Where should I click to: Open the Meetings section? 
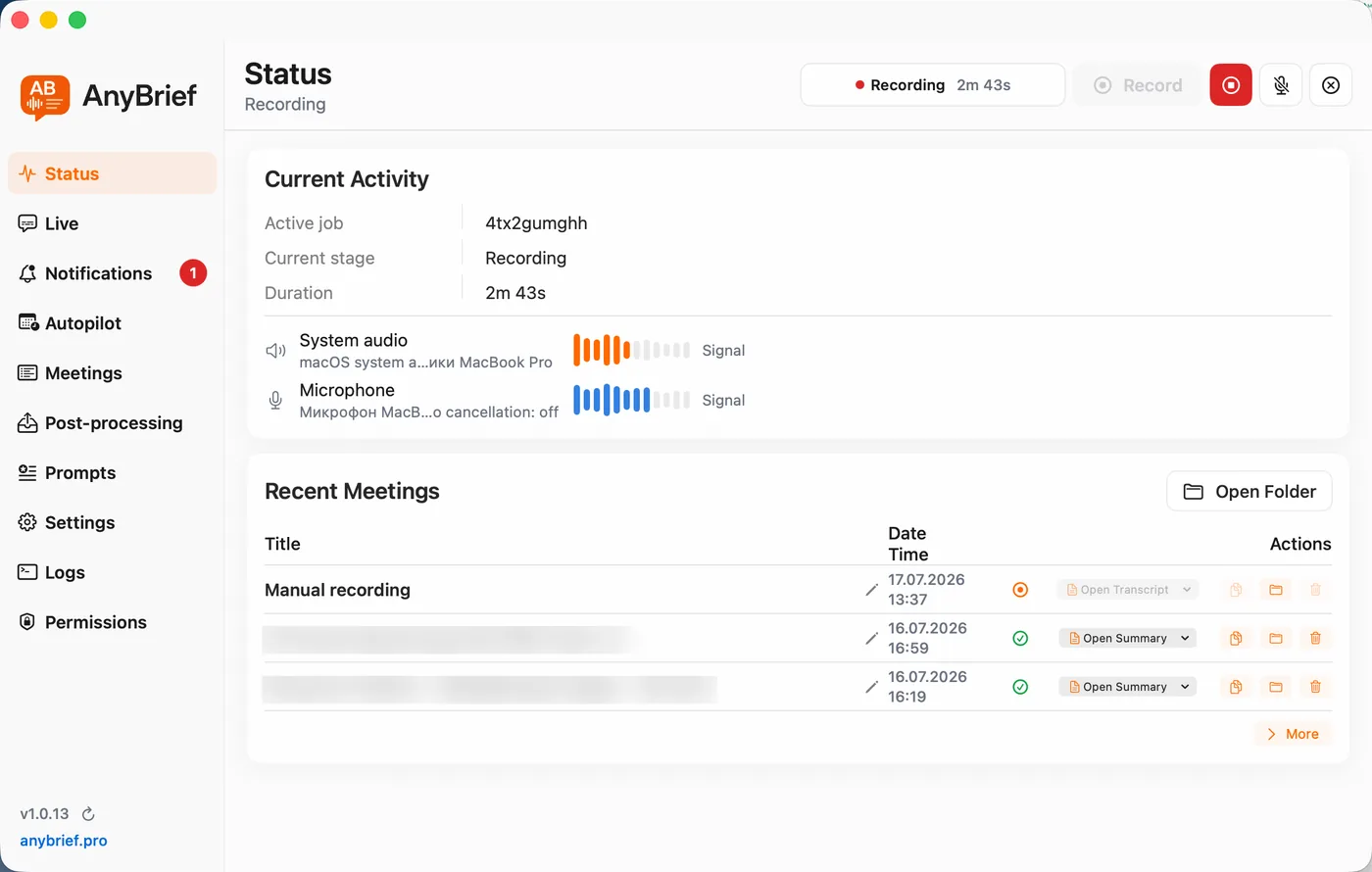click(x=112, y=373)
